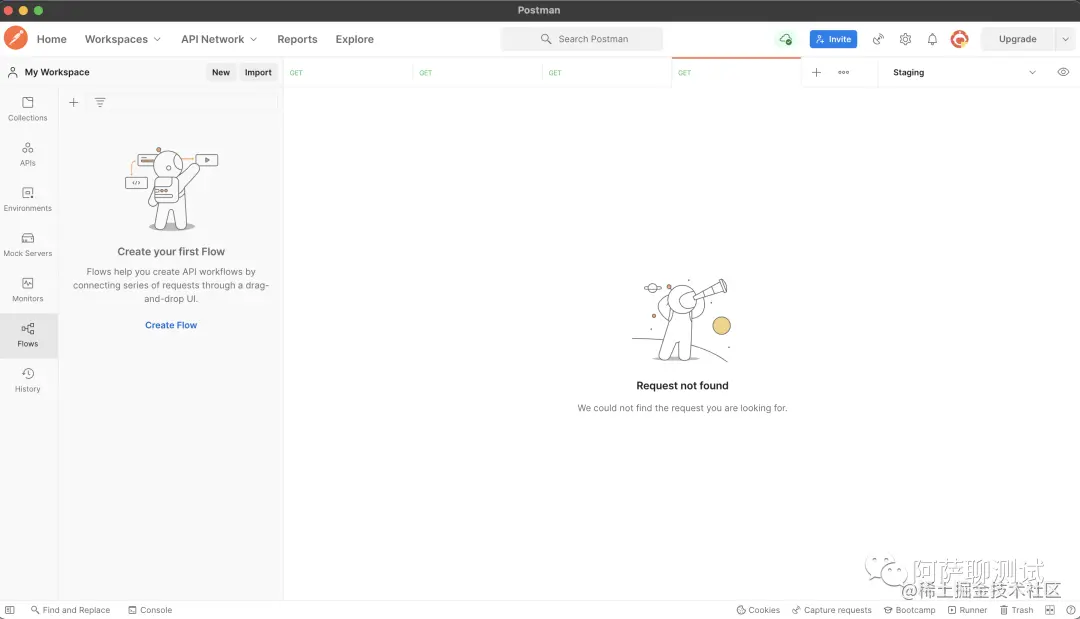Open Bootcamp from status bar
The width and height of the screenshot is (1080, 619).
coord(909,610)
